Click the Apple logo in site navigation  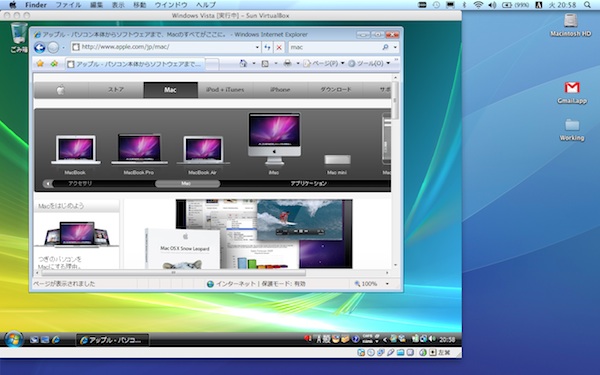pos(61,90)
